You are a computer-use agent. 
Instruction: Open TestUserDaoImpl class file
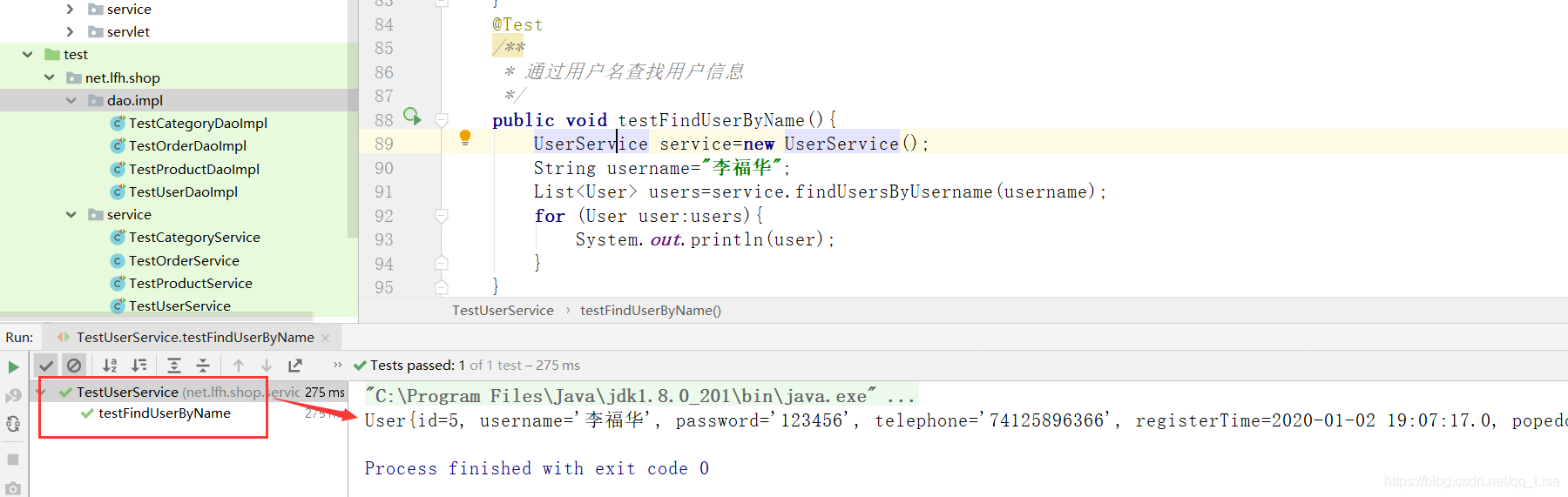[183, 191]
